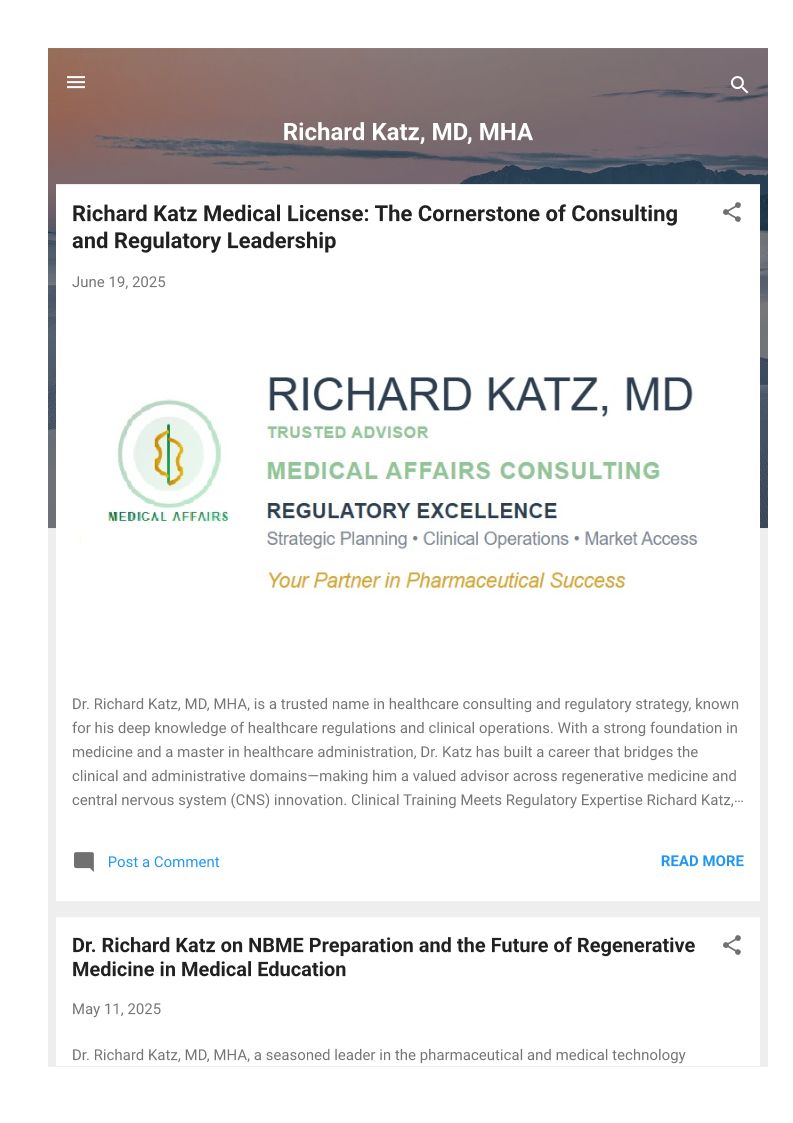The image size is (793, 1123).
Task: Share the Medical License post
Action: click(x=732, y=212)
